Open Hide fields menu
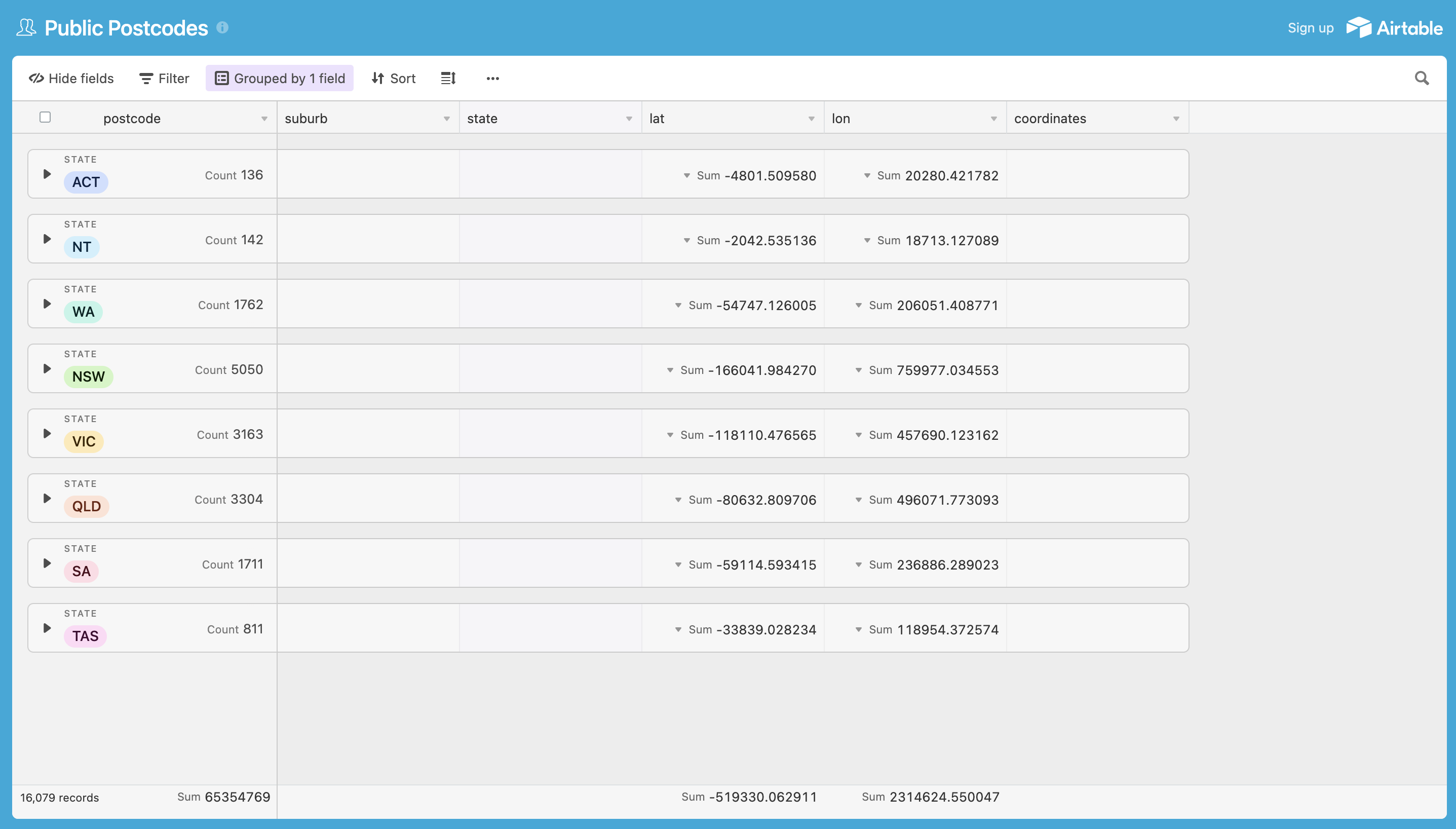This screenshot has height=829, width=1456. [x=71, y=78]
